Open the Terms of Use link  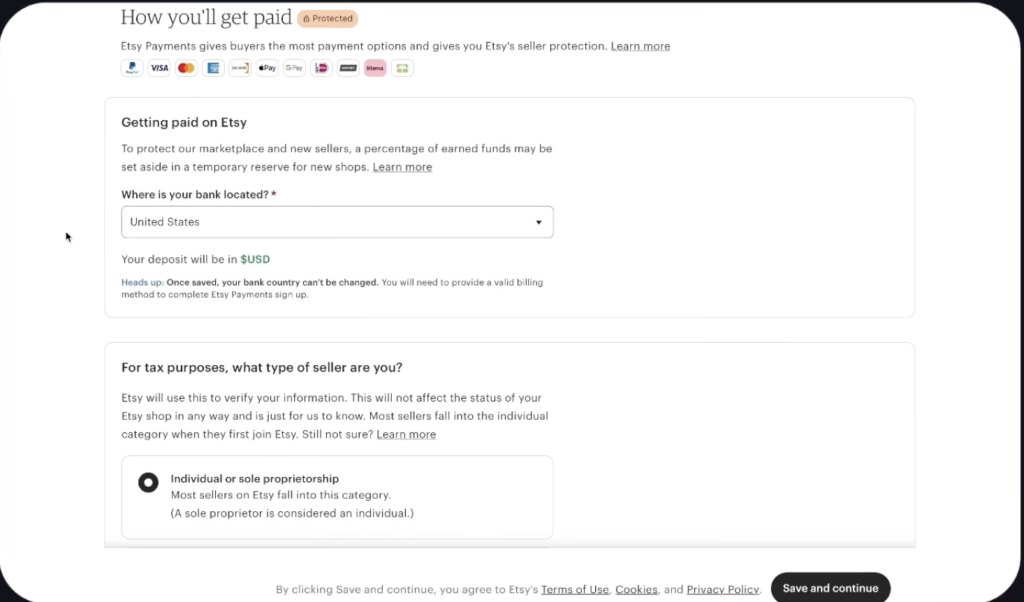(x=575, y=589)
